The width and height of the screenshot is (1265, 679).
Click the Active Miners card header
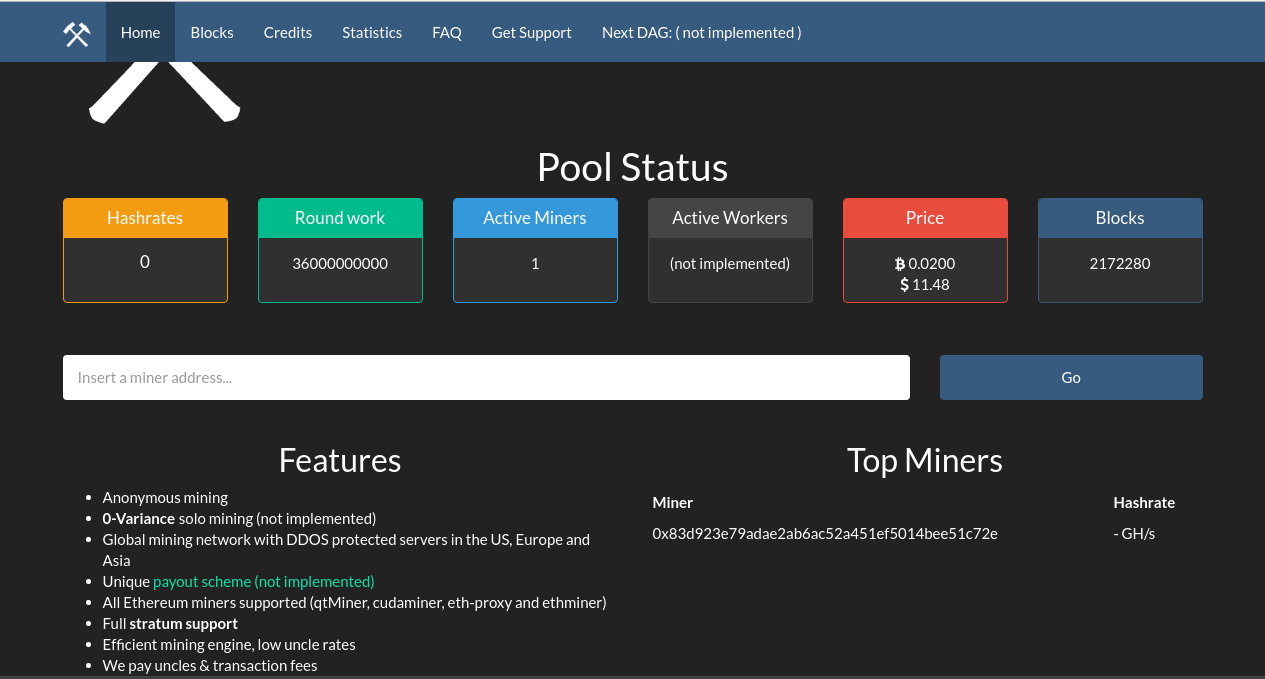pyautogui.click(x=535, y=217)
